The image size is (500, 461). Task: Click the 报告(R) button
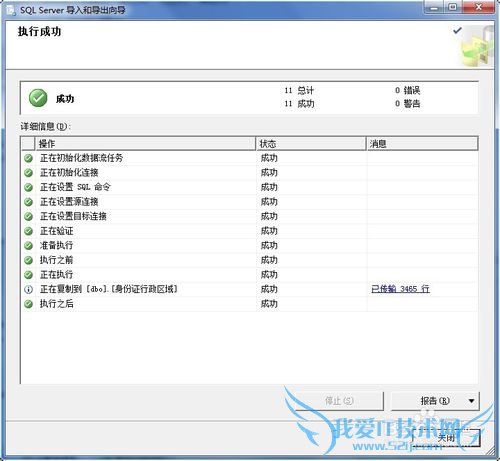point(435,401)
